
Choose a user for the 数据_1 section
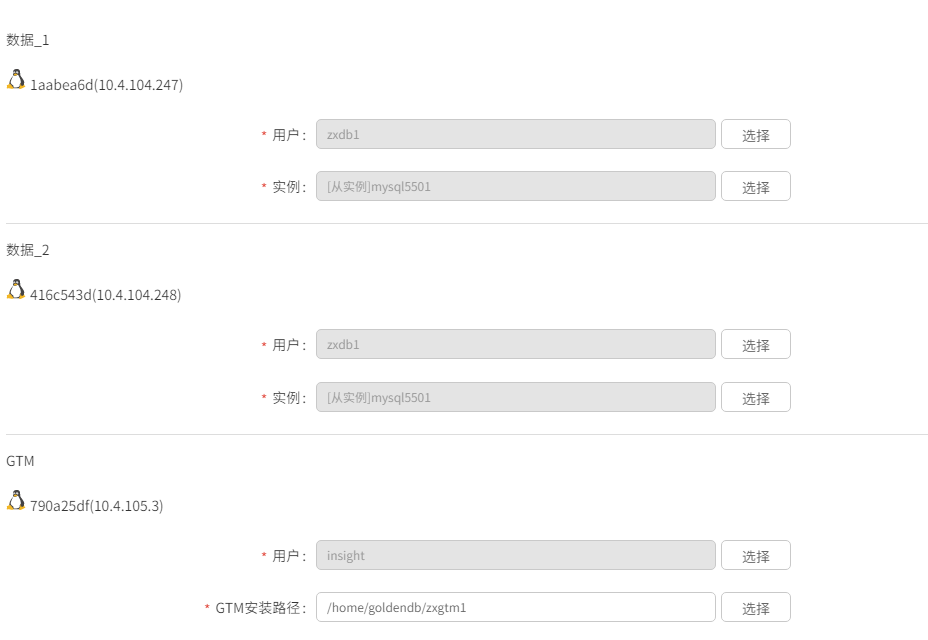click(756, 134)
